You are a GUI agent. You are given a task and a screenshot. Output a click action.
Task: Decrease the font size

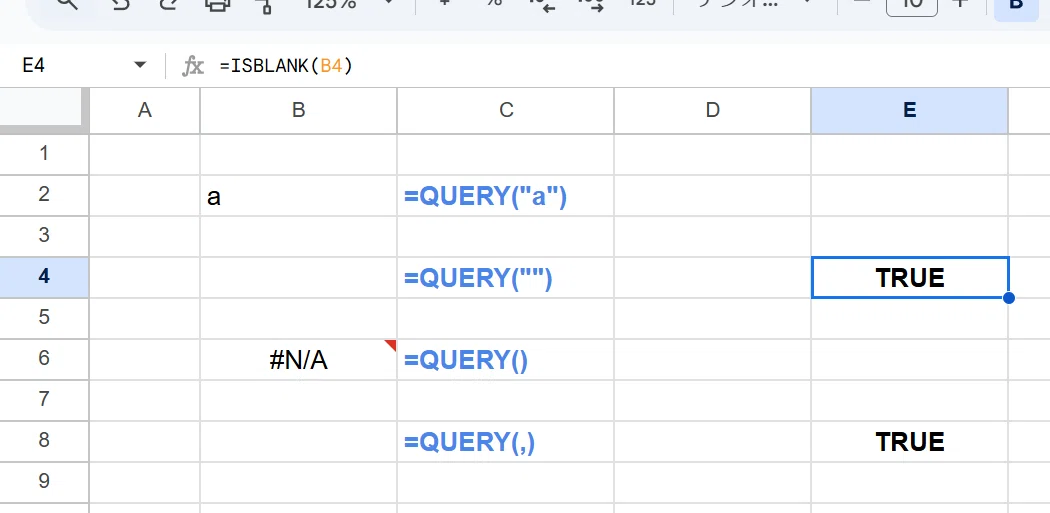tap(862, 3)
